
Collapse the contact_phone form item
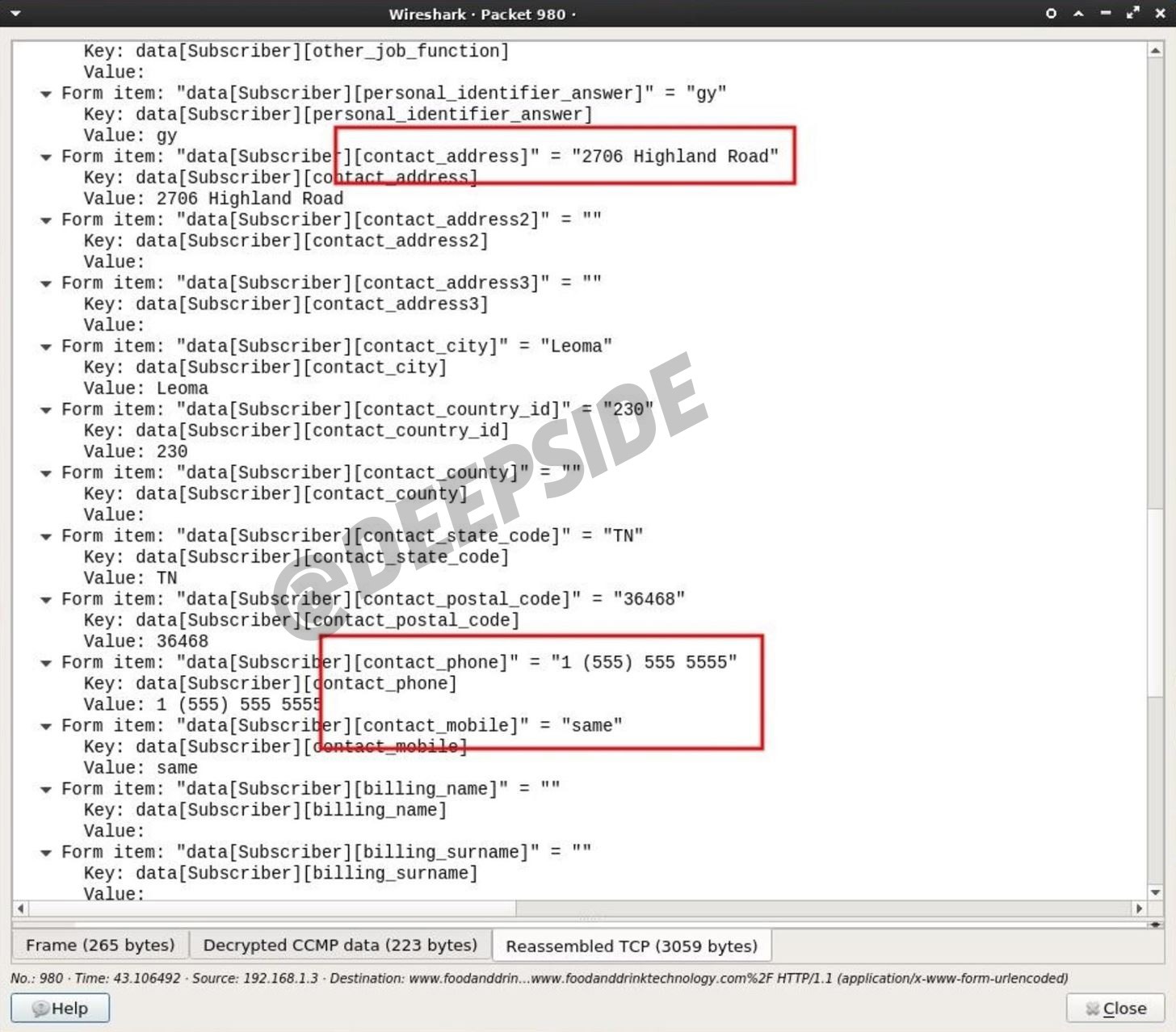(x=46, y=663)
